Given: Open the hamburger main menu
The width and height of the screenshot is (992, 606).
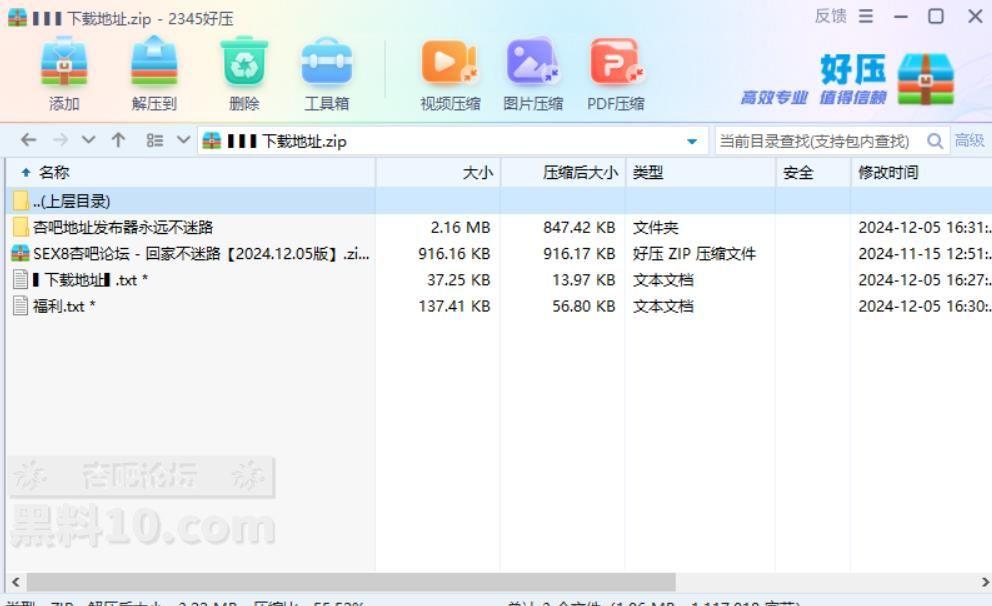Looking at the screenshot, I should [x=865, y=16].
